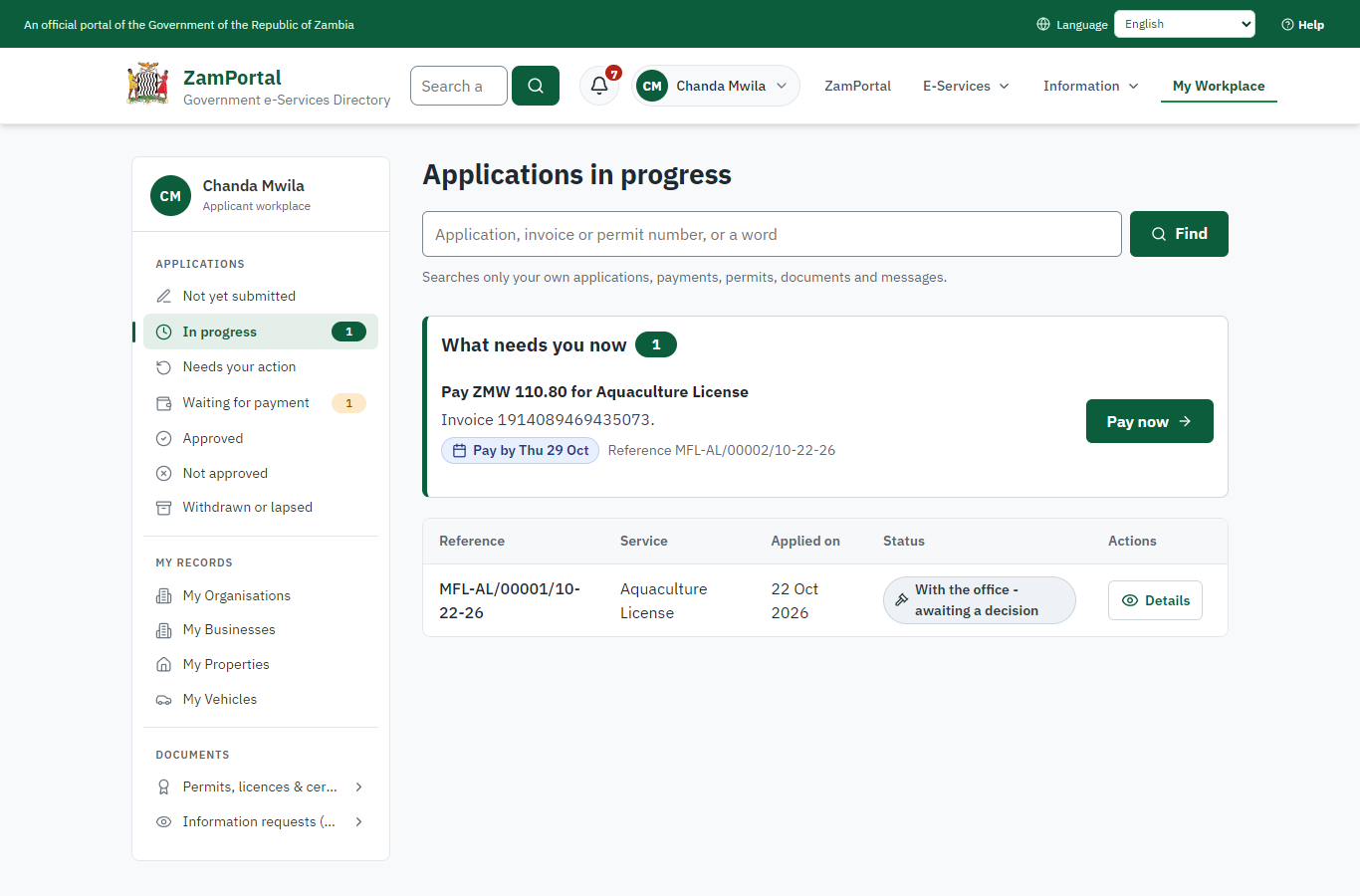Expand Information requests chevron
1360x896 pixels.
(x=358, y=821)
